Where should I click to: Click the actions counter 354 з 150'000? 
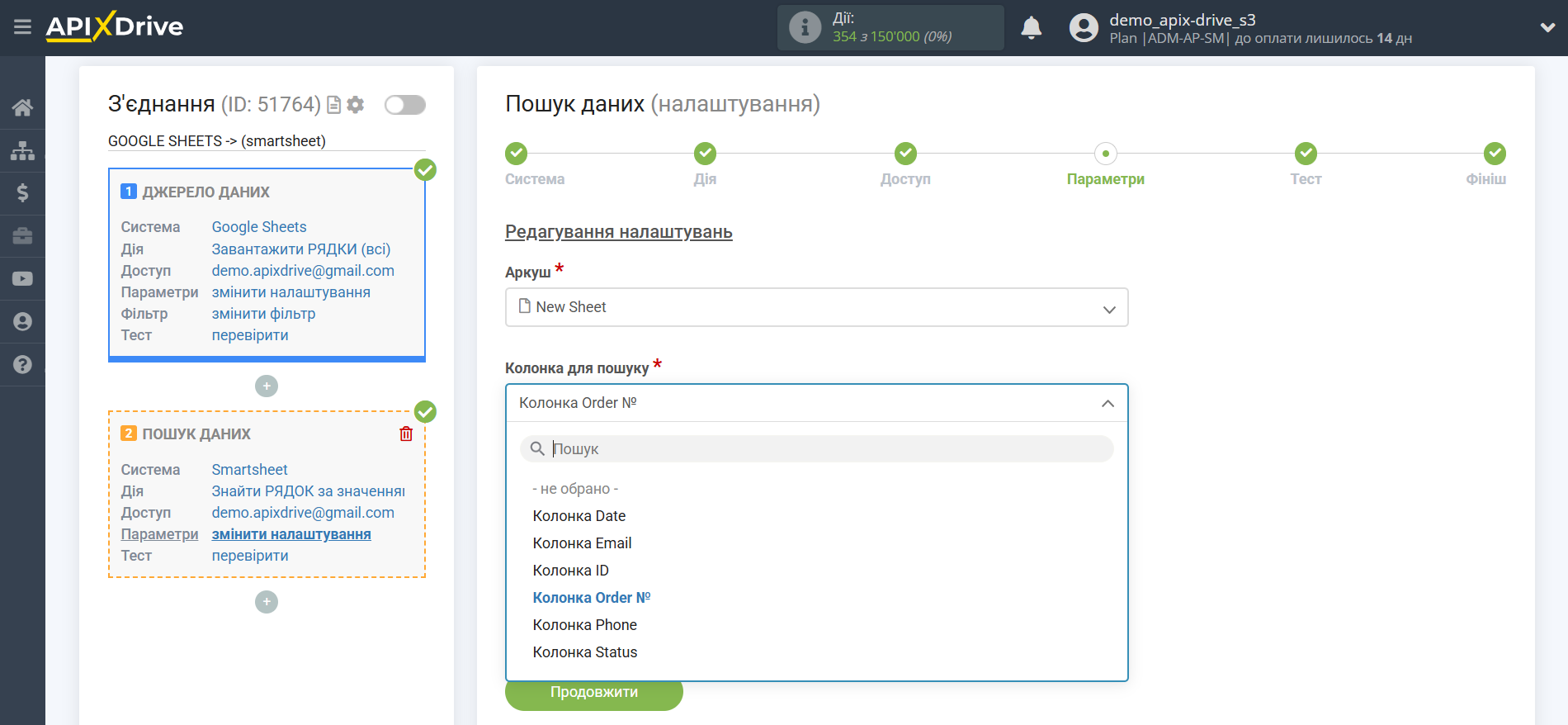click(x=892, y=36)
